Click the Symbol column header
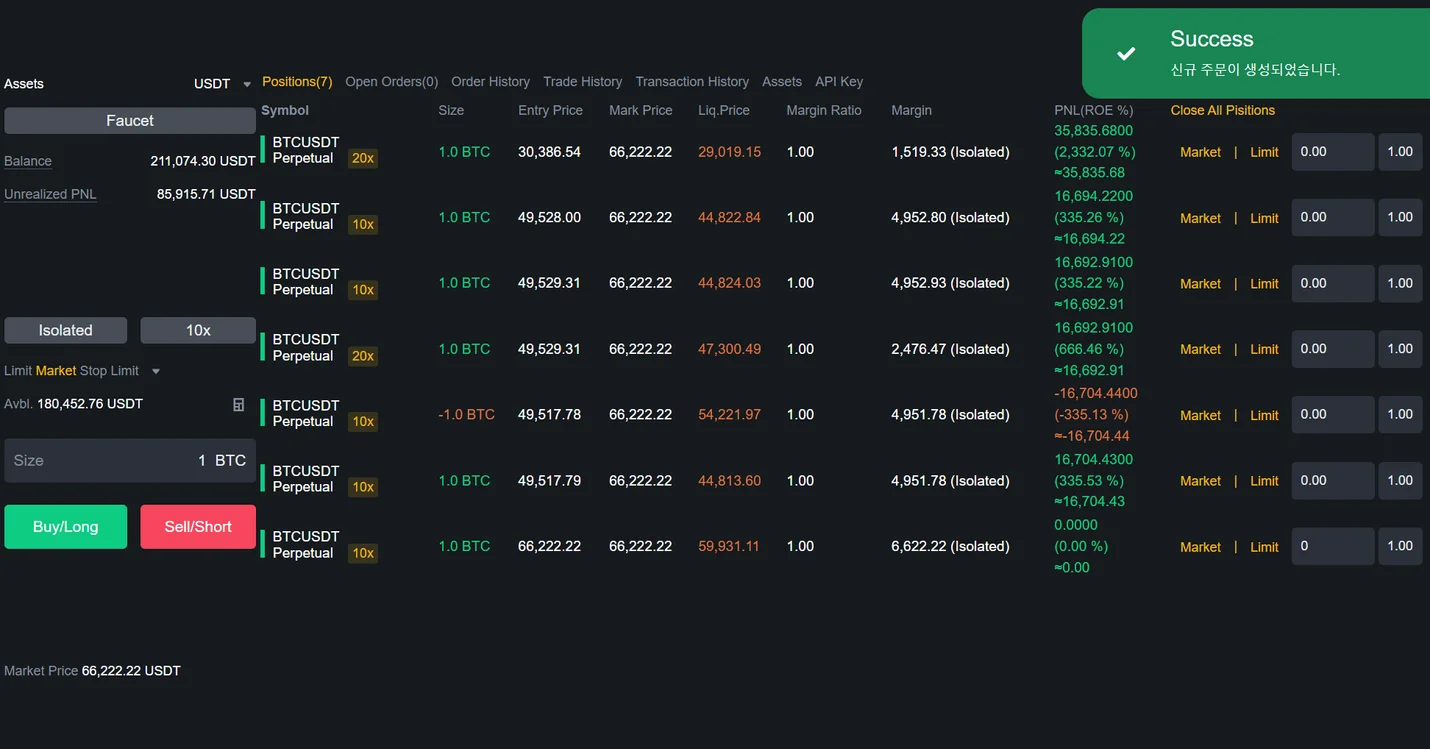The height and width of the screenshot is (749, 1430). click(285, 110)
